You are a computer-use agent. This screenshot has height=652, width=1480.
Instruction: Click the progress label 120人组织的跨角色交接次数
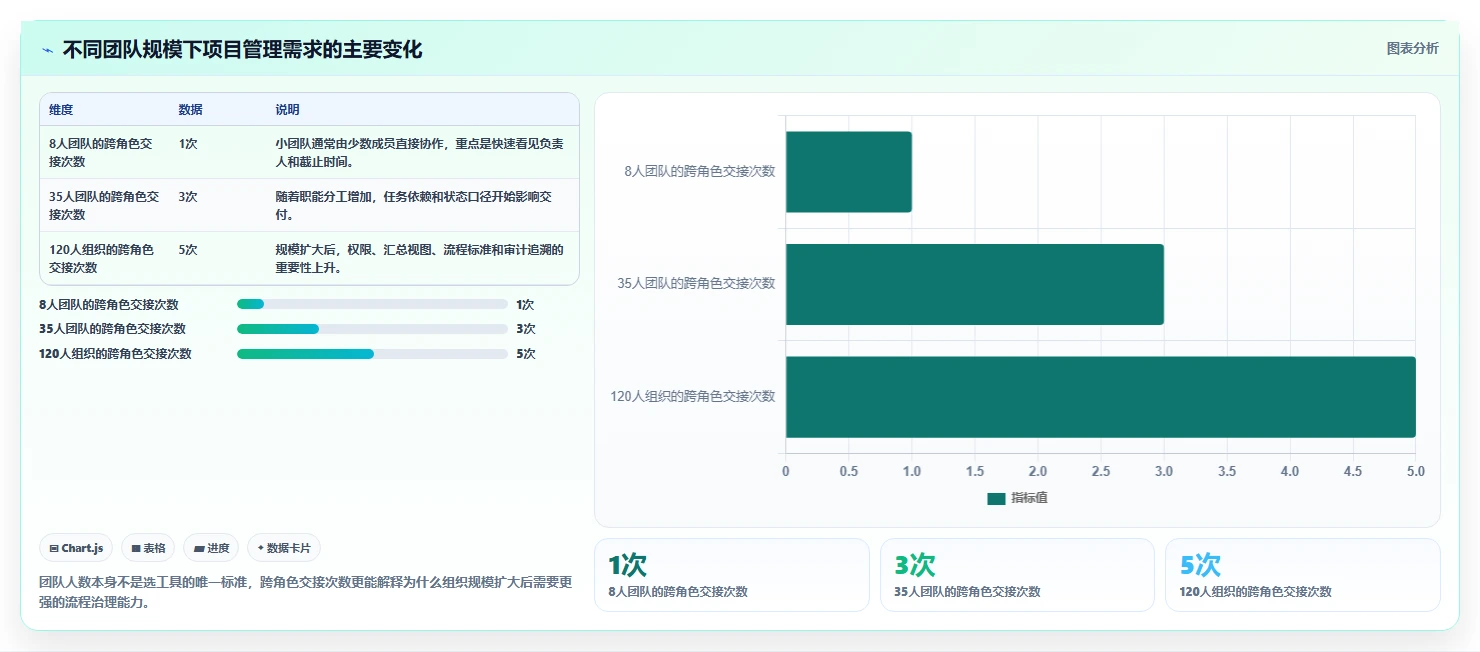pos(115,354)
